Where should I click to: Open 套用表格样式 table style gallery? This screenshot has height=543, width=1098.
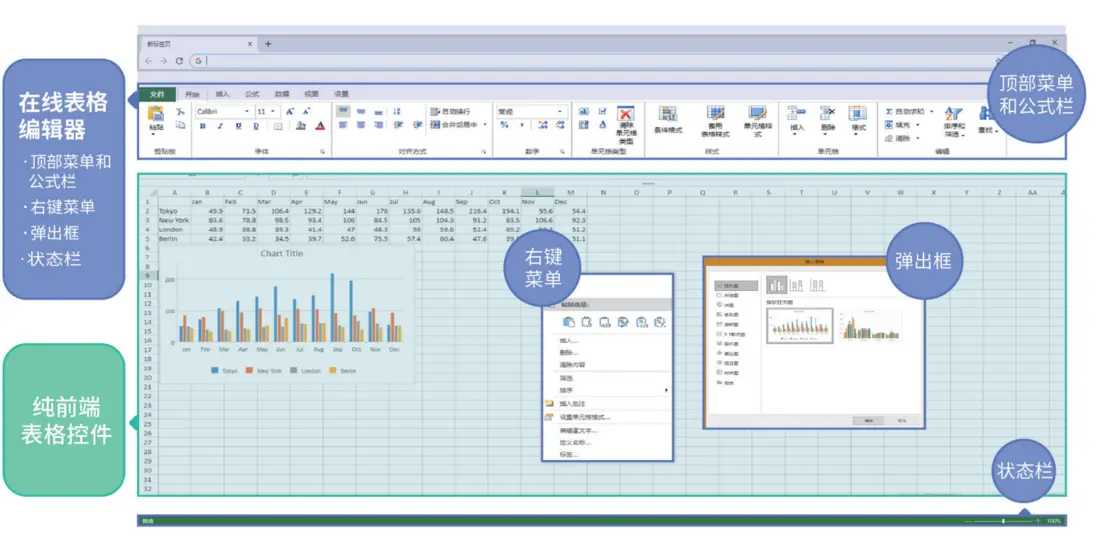coord(715,121)
